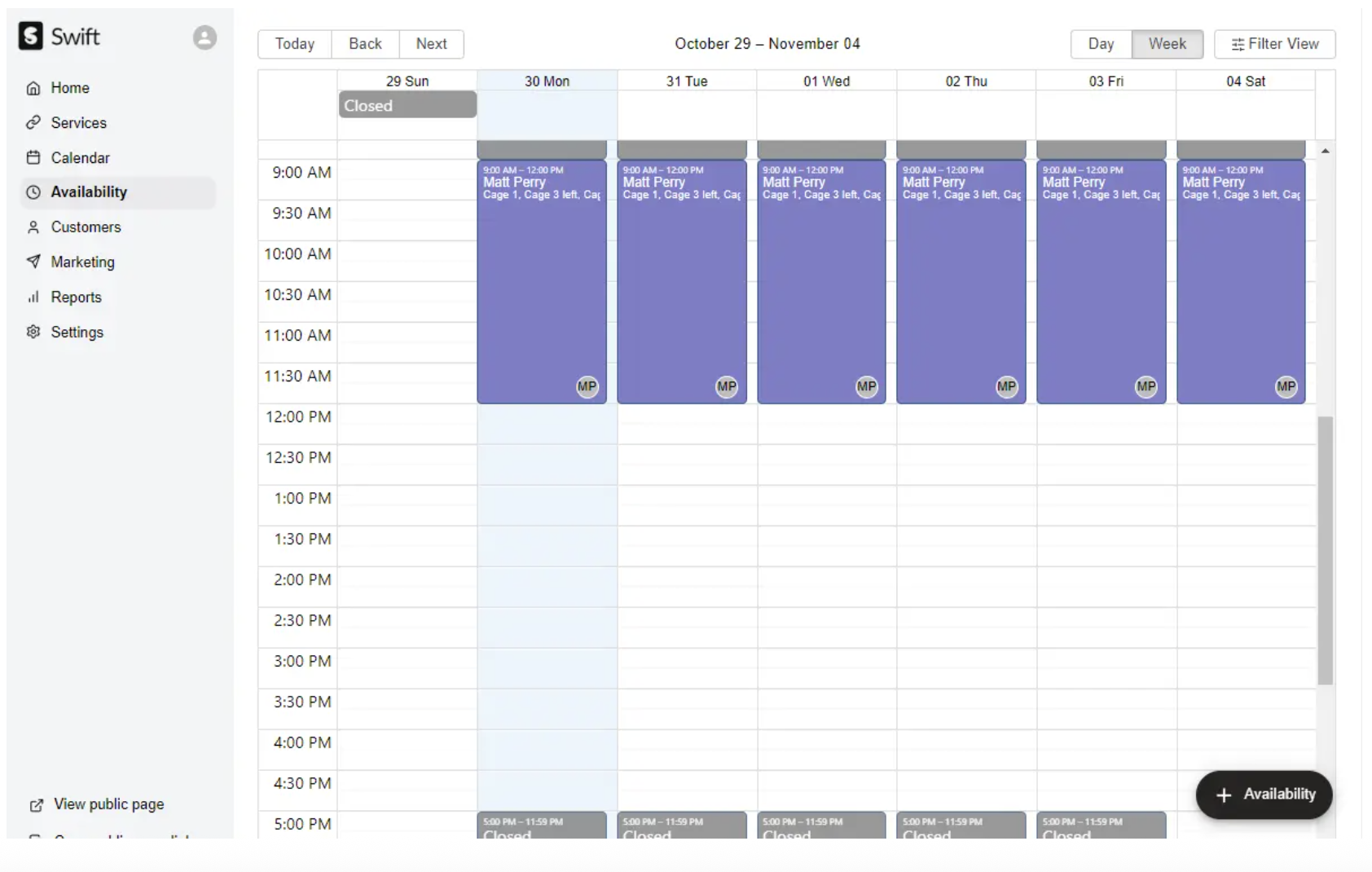Switch to Day view
The width and height of the screenshot is (1372, 872).
[x=1101, y=44]
